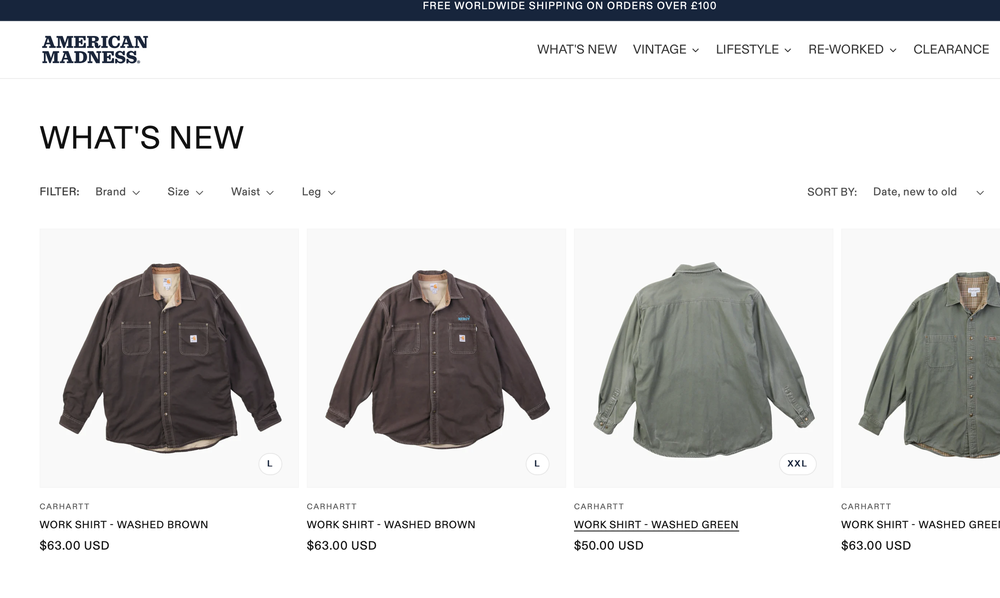Viewport: 1000px width, 598px height.
Task: Open the first washed brown shirt image
Action: pyautogui.click(x=169, y=358)
